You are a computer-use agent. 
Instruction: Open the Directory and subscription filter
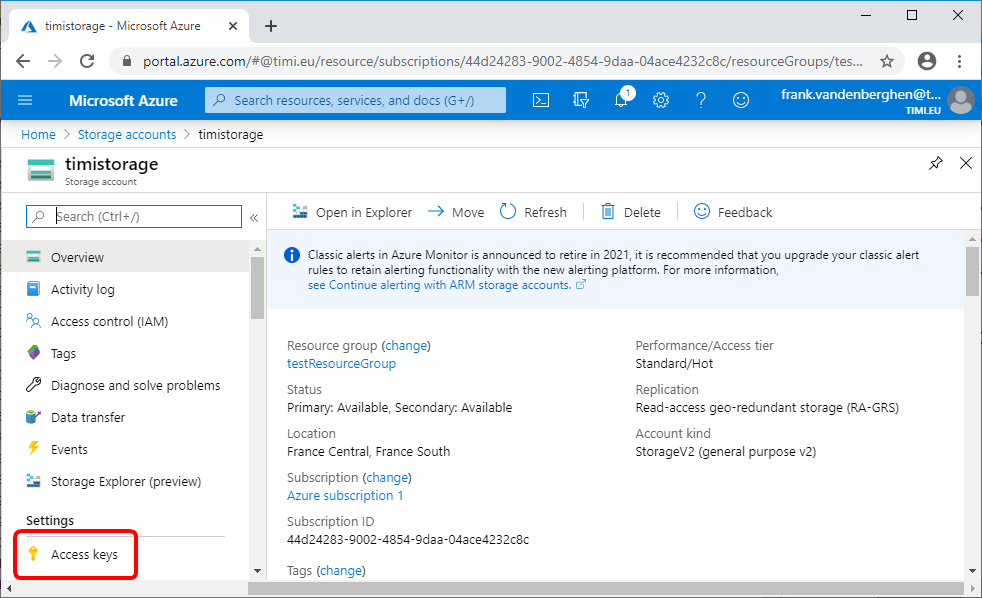581,100
